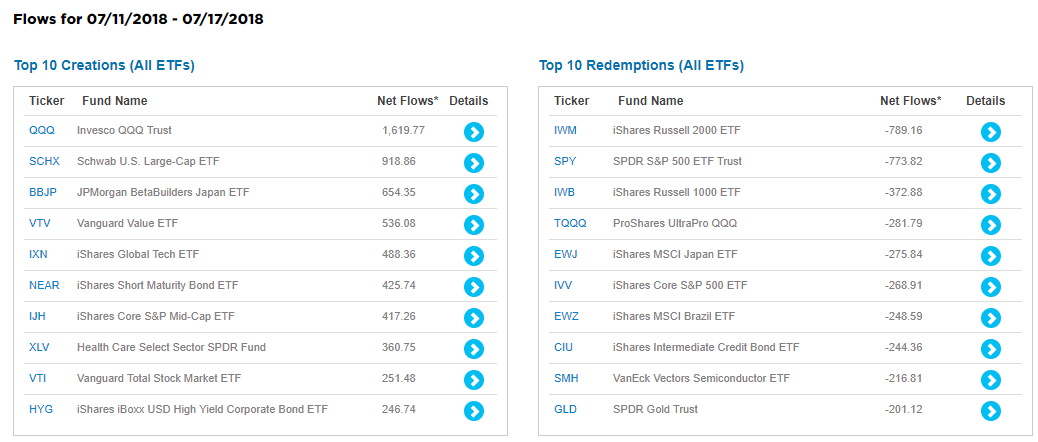Image resolution: width=1038 pixels, height=442 pixels.
Task: Click the Net Flows* header in Creations table
Action: [x=408, y=101]
